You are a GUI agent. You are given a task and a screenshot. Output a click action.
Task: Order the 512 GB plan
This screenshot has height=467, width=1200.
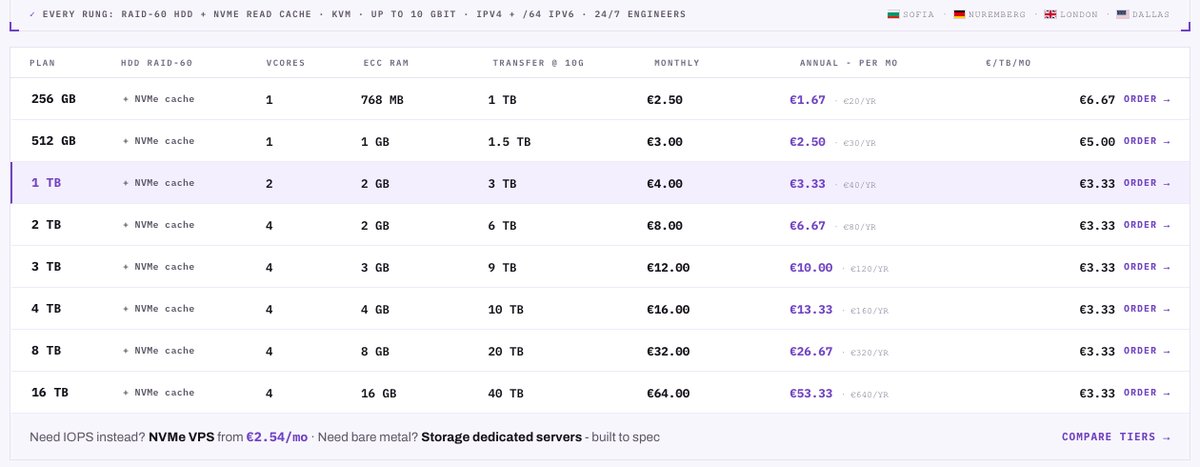1146,141
